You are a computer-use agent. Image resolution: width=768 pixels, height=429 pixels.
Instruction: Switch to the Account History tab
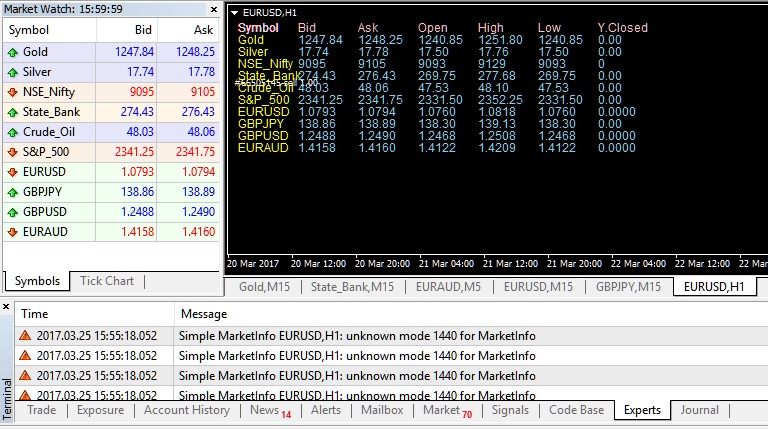[186, 410]
